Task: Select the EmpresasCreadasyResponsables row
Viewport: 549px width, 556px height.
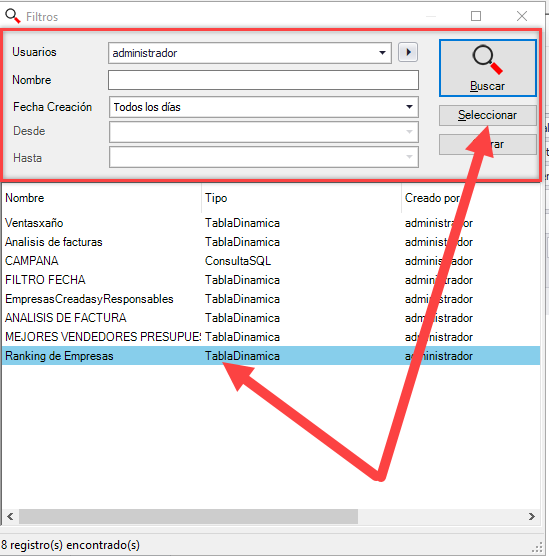Action: 271,299
